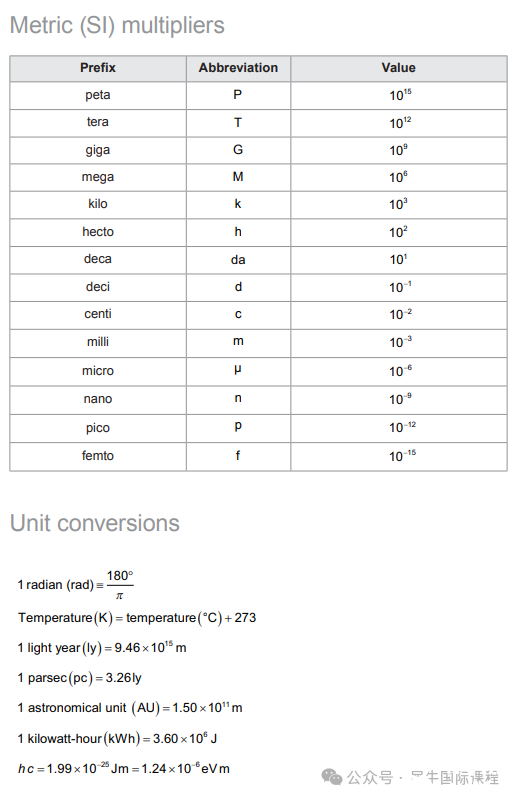Click the watermark text beside WeChat icon
The width and height of the screenshot is (516, 799).
423,778
